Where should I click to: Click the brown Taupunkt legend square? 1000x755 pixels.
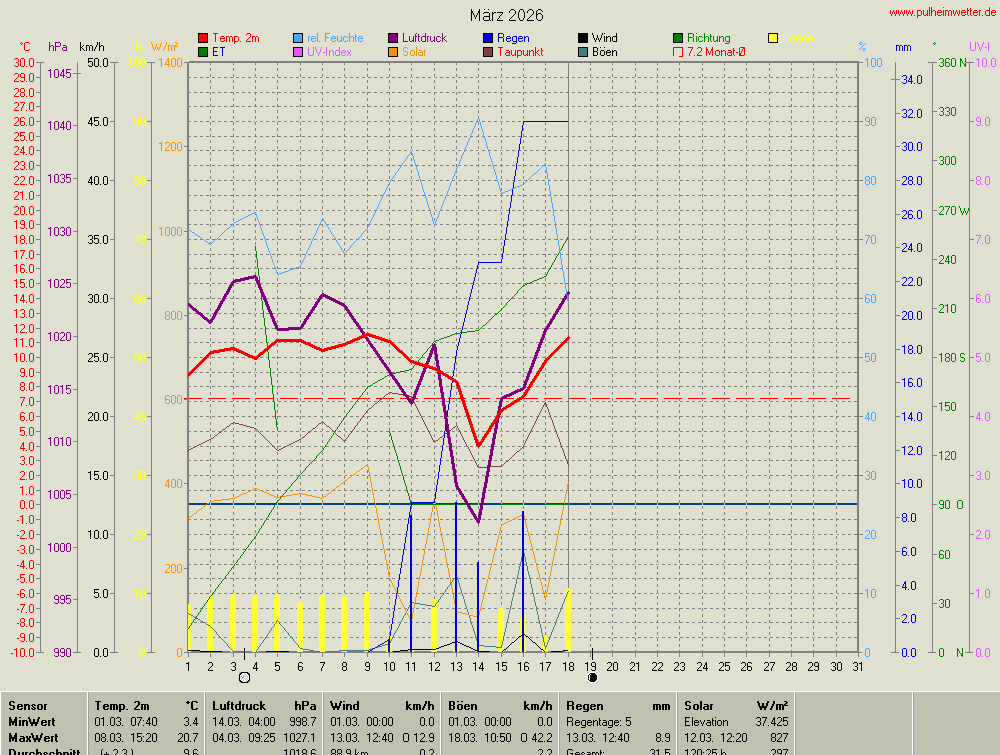point(488,52)
